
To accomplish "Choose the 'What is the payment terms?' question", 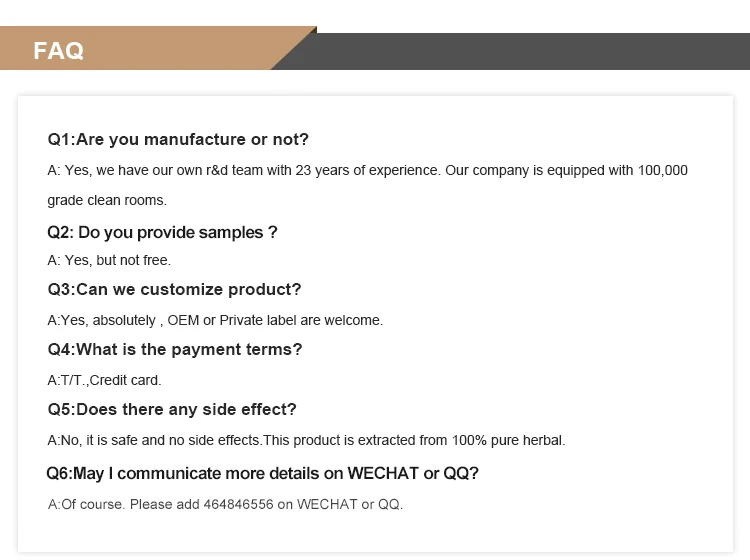I will pyautogui.click(x=175, y=349).
